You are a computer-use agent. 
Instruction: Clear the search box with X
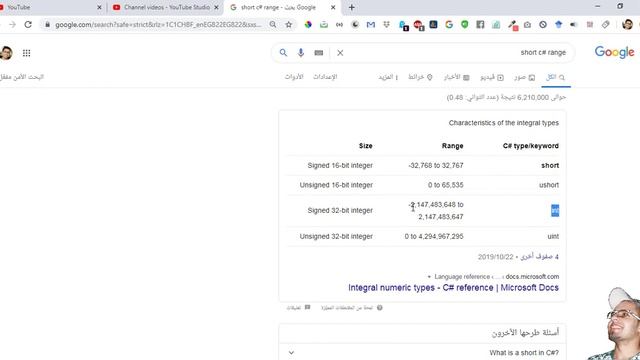tap(340, 53)
